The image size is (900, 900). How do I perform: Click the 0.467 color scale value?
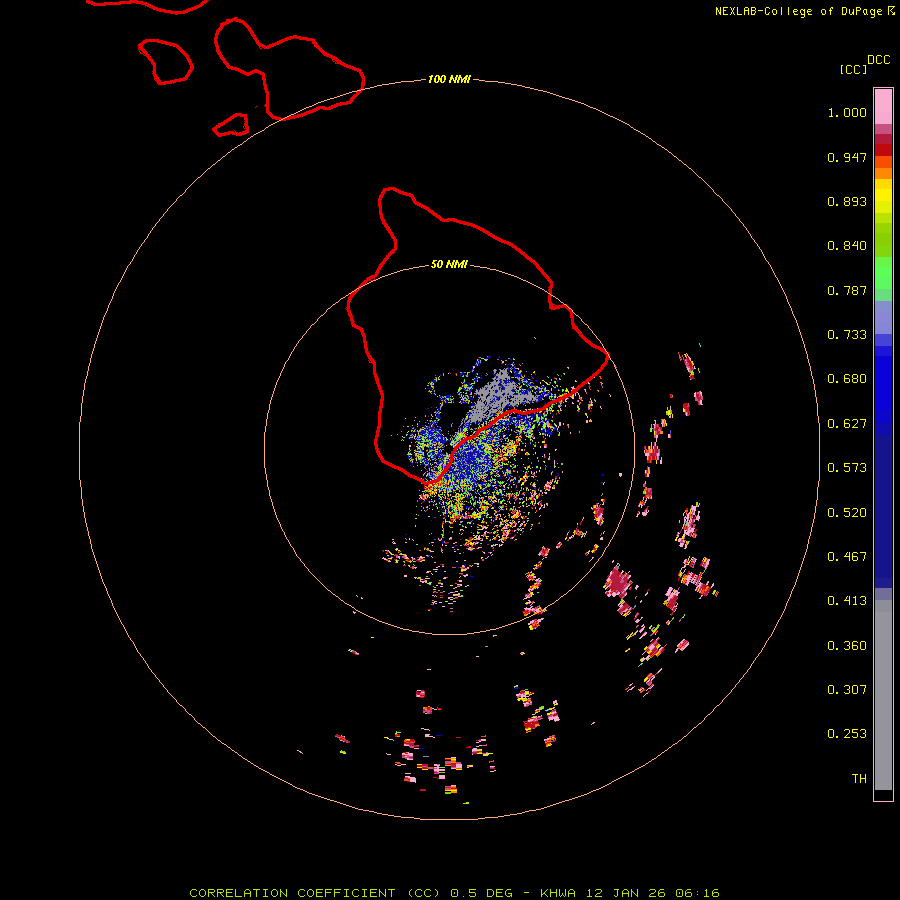point(847,557)
